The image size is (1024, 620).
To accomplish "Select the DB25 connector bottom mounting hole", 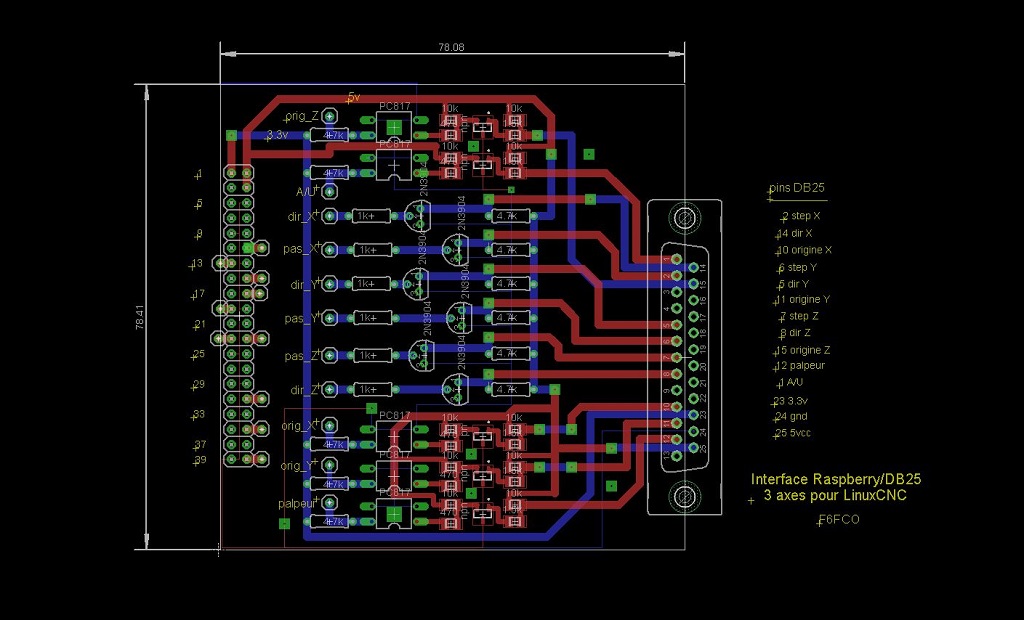I will pos(684,497).
